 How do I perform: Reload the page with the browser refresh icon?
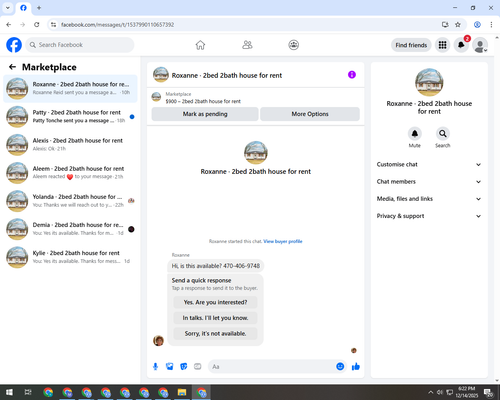pos(37,25)
